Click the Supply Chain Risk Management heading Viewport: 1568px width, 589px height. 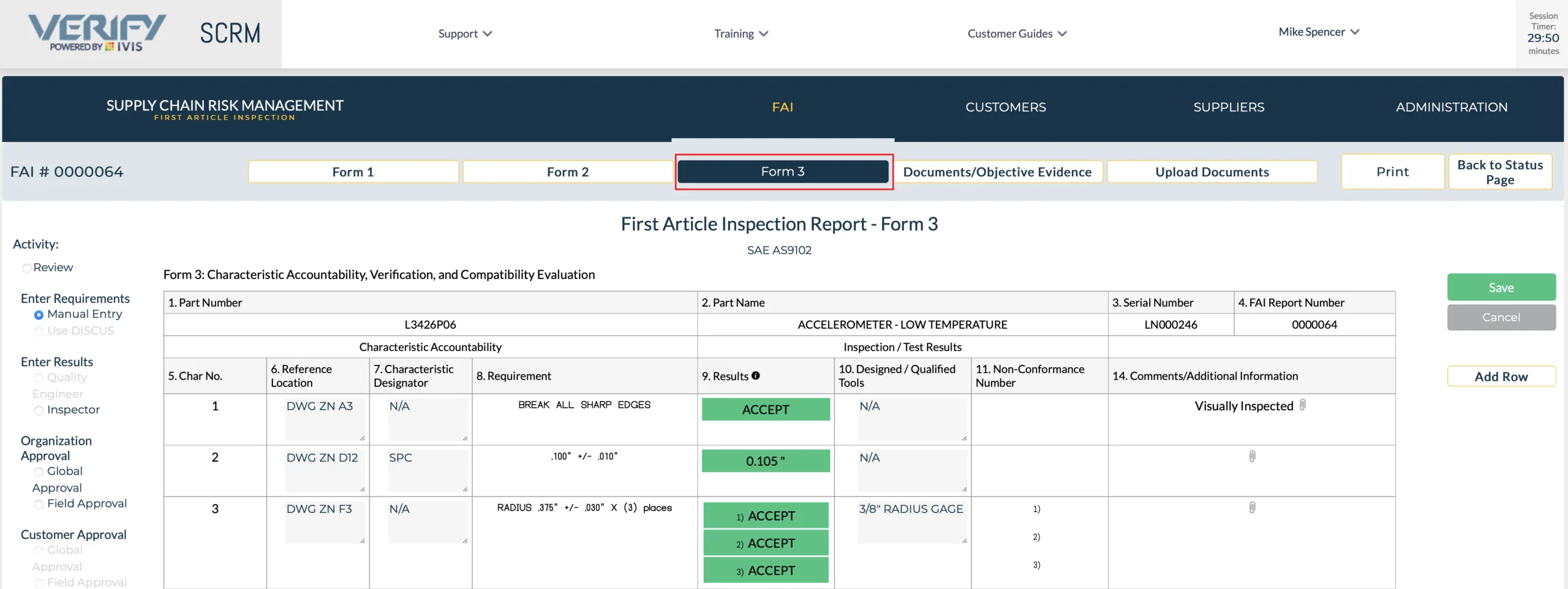pos(225,105)
